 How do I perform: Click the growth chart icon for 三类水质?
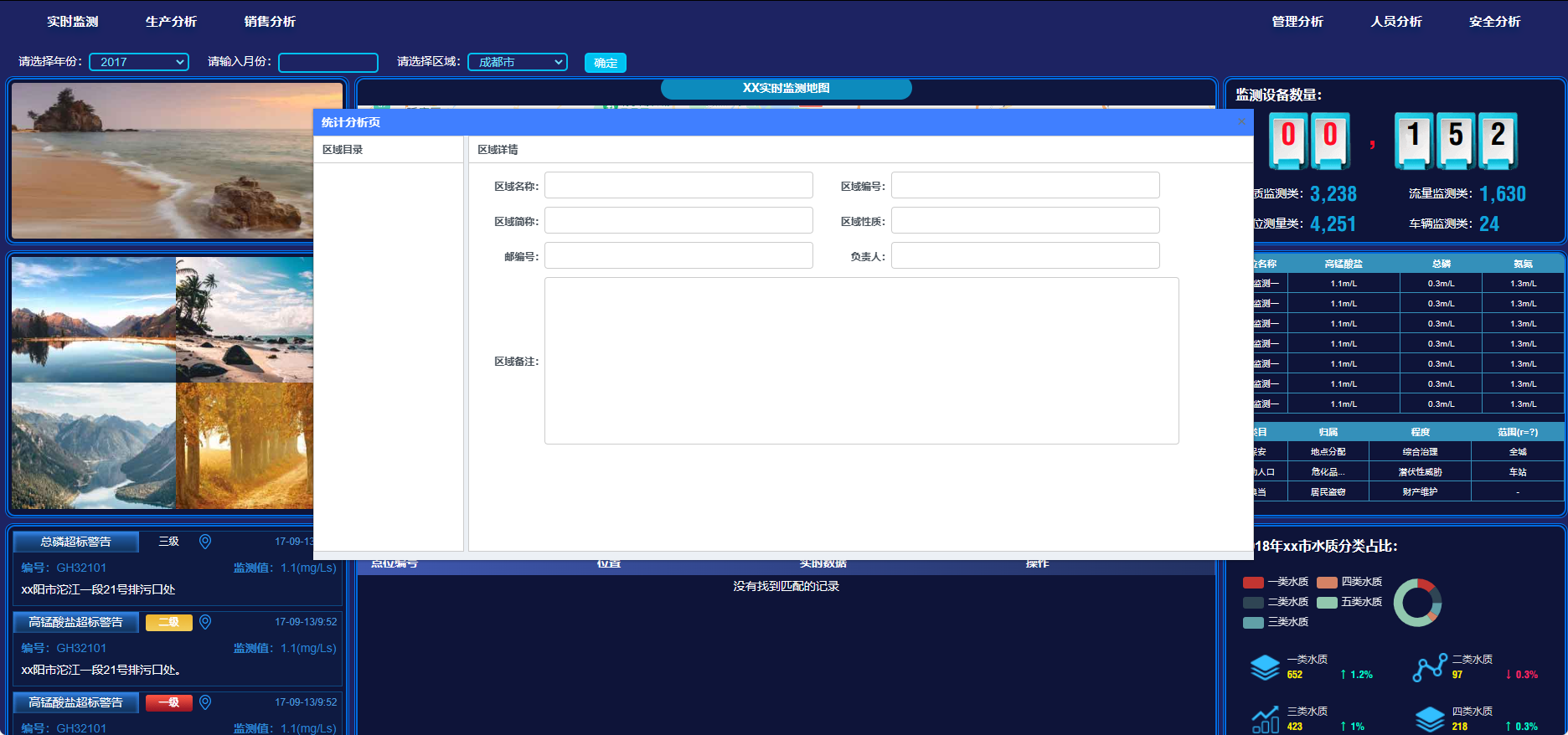click(x=1265, y=719)
